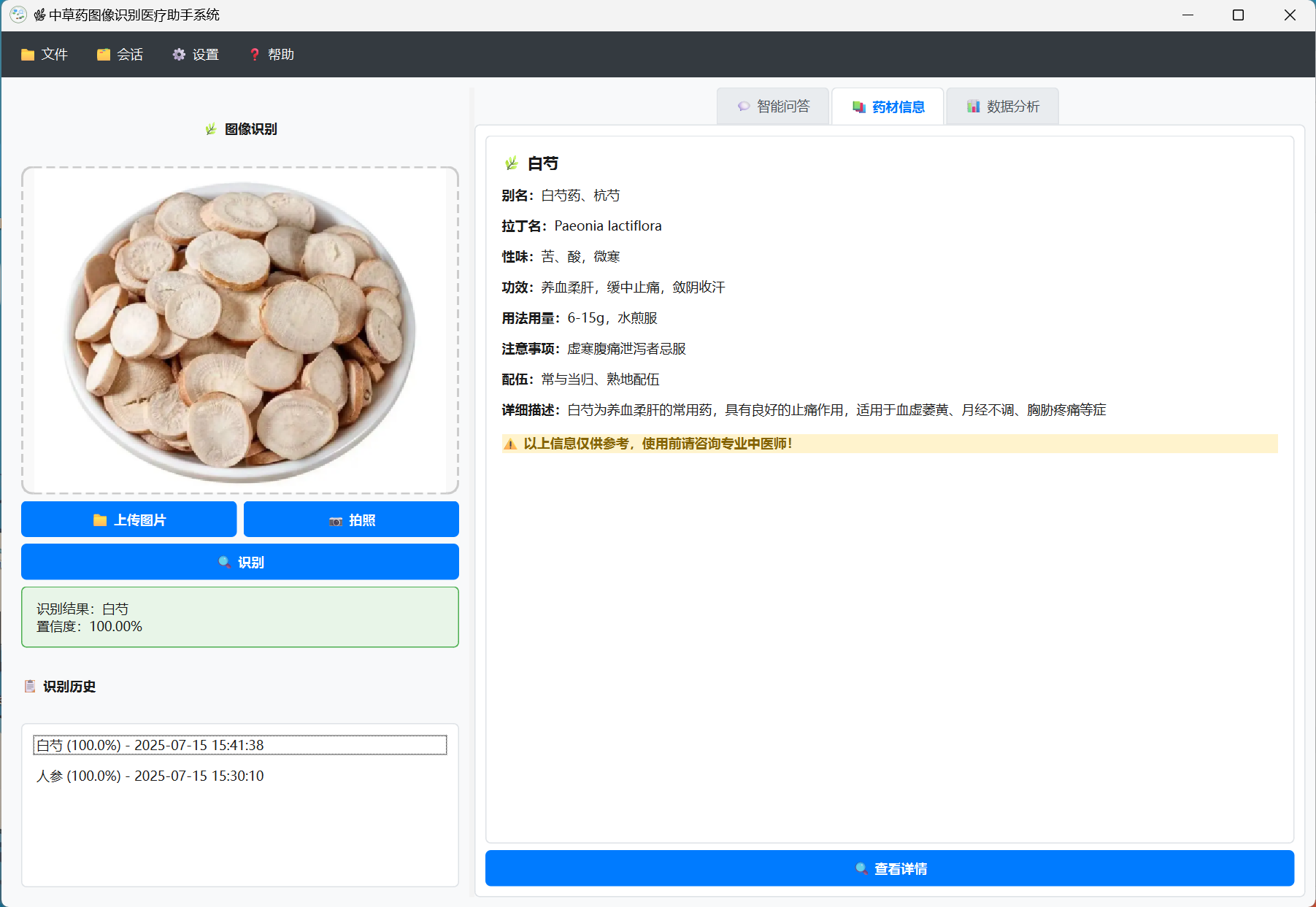Click the 上传图片 button
1316x907 pixels.
129,520
